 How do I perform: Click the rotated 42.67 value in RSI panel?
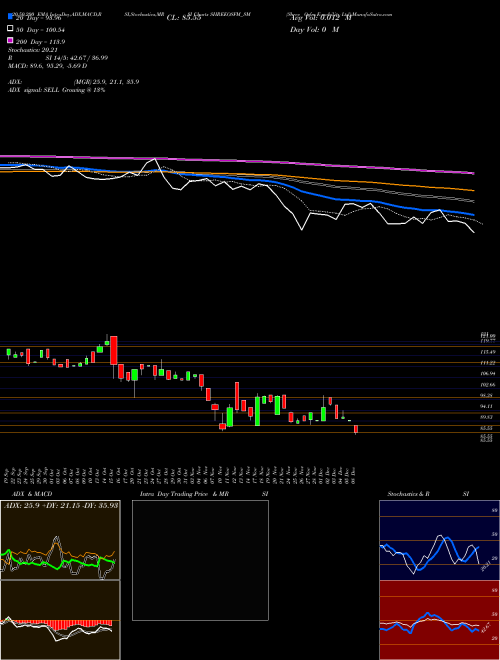486,627
